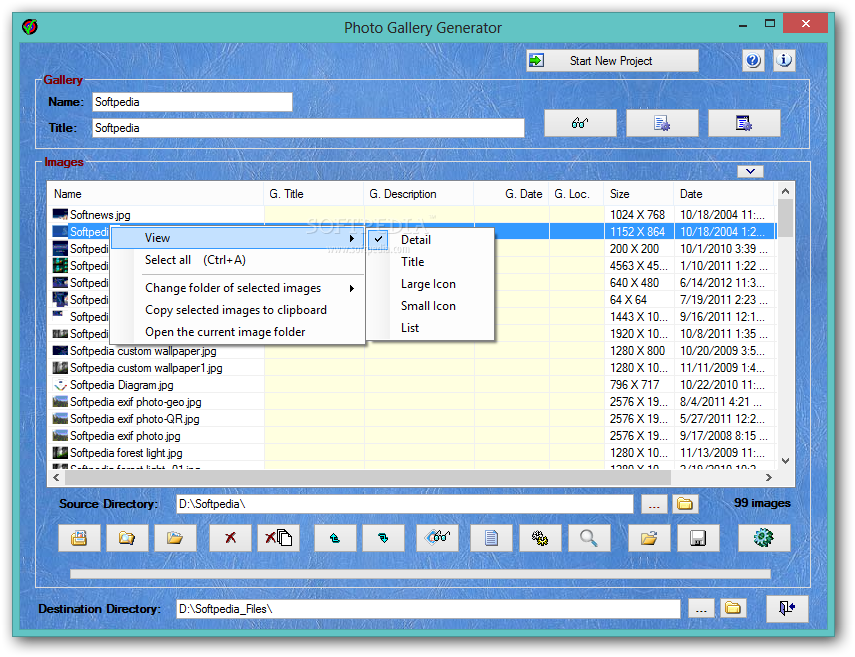Click the browse '...' button for Destination Directory

click(x=702, y=608)
